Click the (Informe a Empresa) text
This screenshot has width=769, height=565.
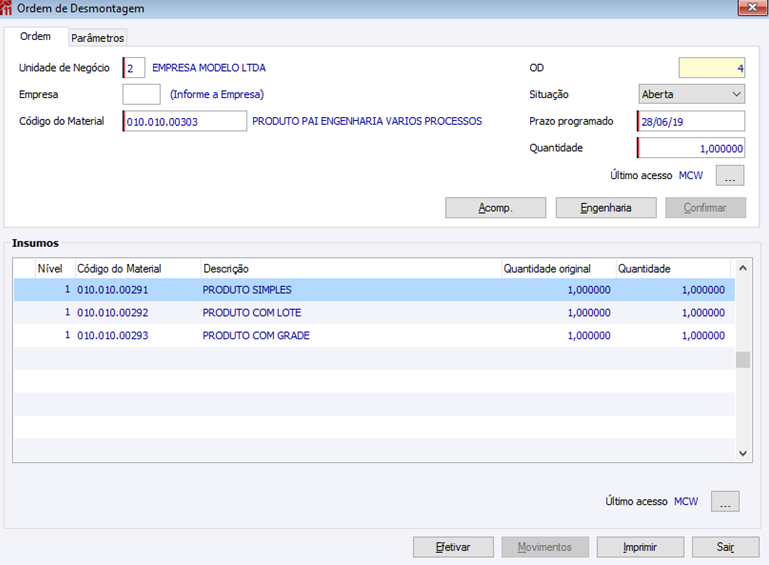click(x=217, y=94)
